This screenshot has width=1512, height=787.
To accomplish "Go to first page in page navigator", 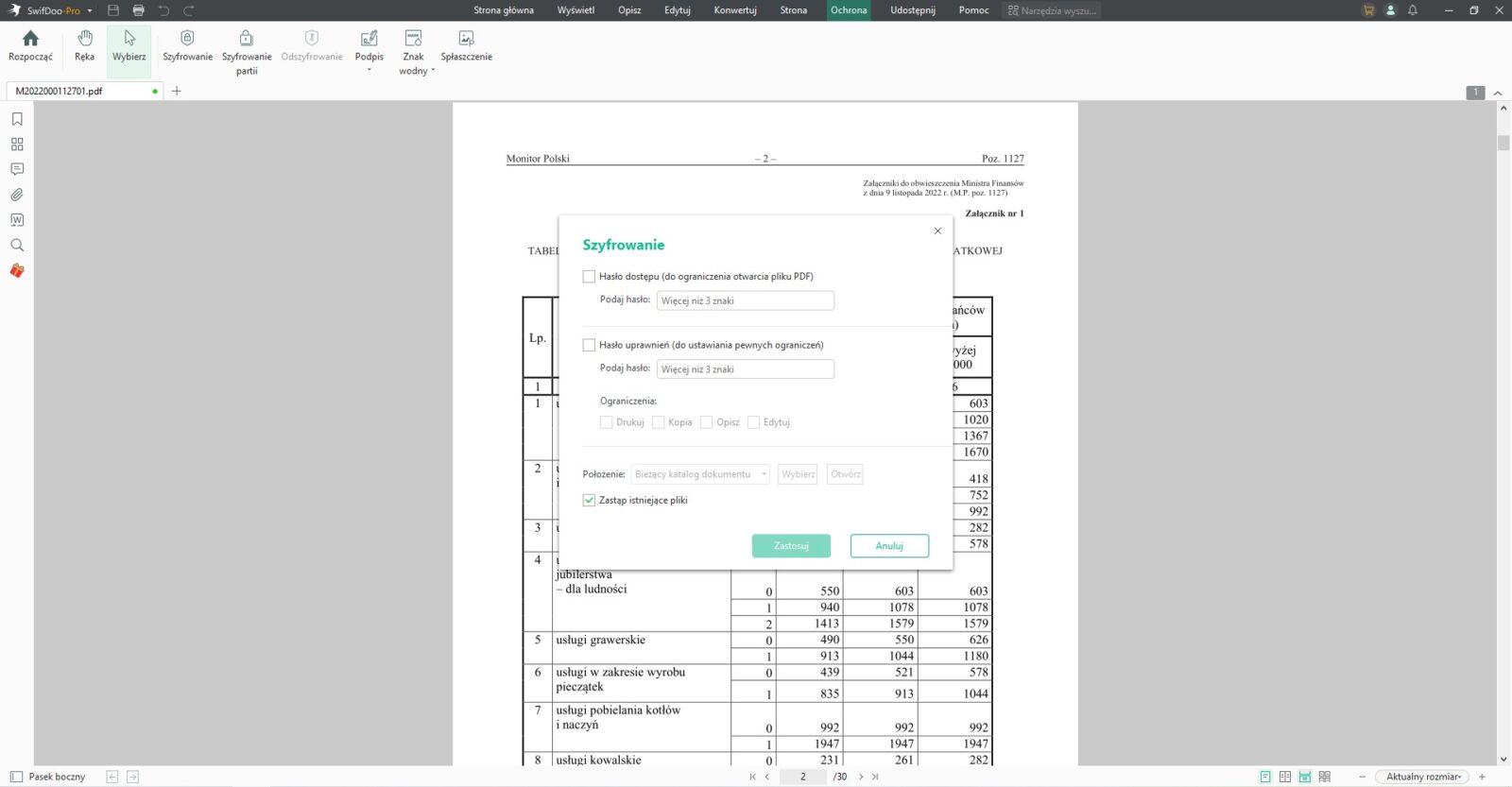I will point(753,777).
